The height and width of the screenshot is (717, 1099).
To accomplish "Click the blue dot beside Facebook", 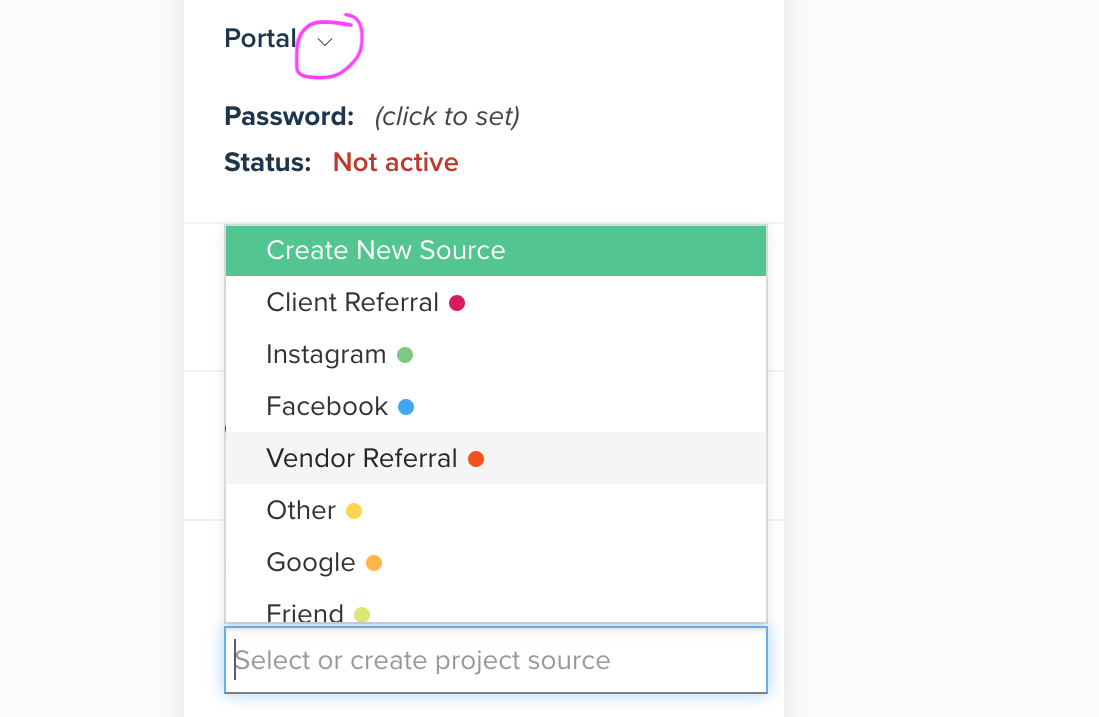I will point(406,407).
